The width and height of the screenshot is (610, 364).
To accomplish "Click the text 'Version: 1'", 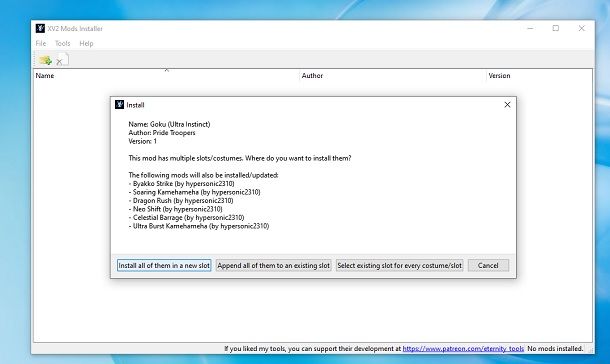I will [143, 142].
